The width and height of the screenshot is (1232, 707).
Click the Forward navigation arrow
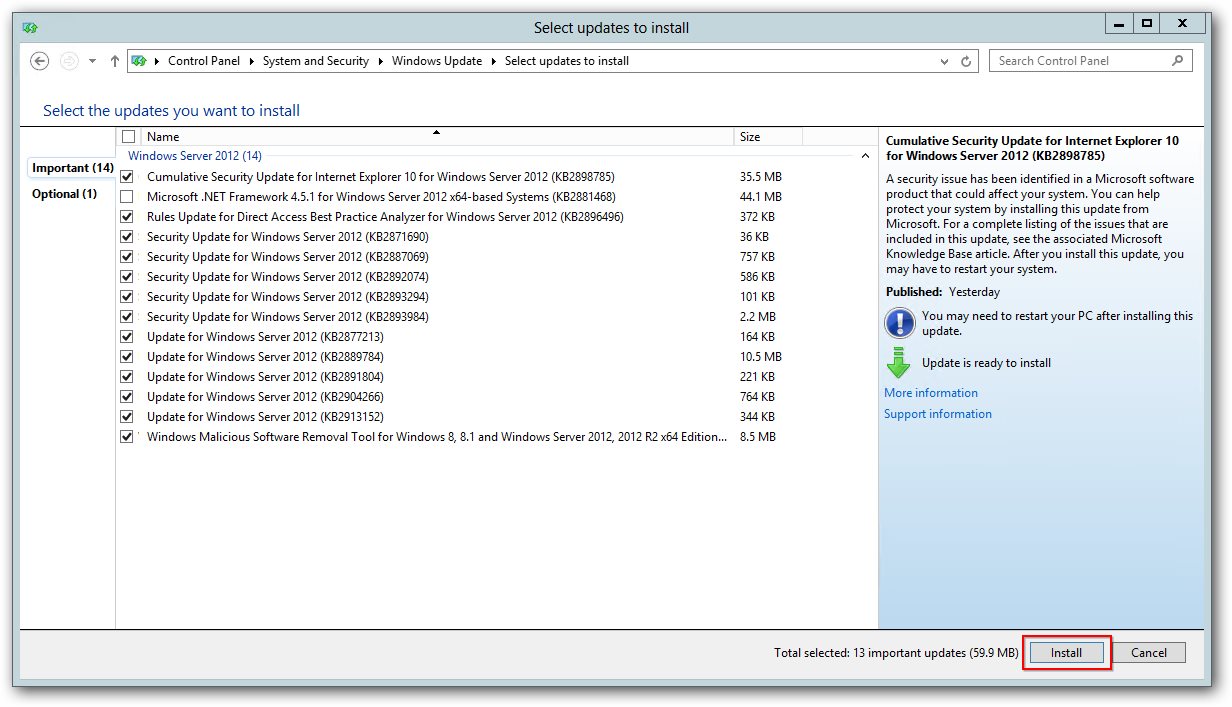click(x=69, y=61)
